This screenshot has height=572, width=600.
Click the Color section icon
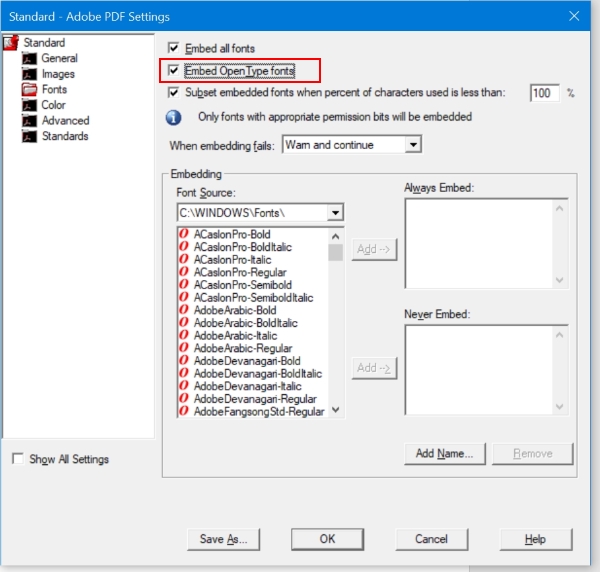(x=29, y=105)
